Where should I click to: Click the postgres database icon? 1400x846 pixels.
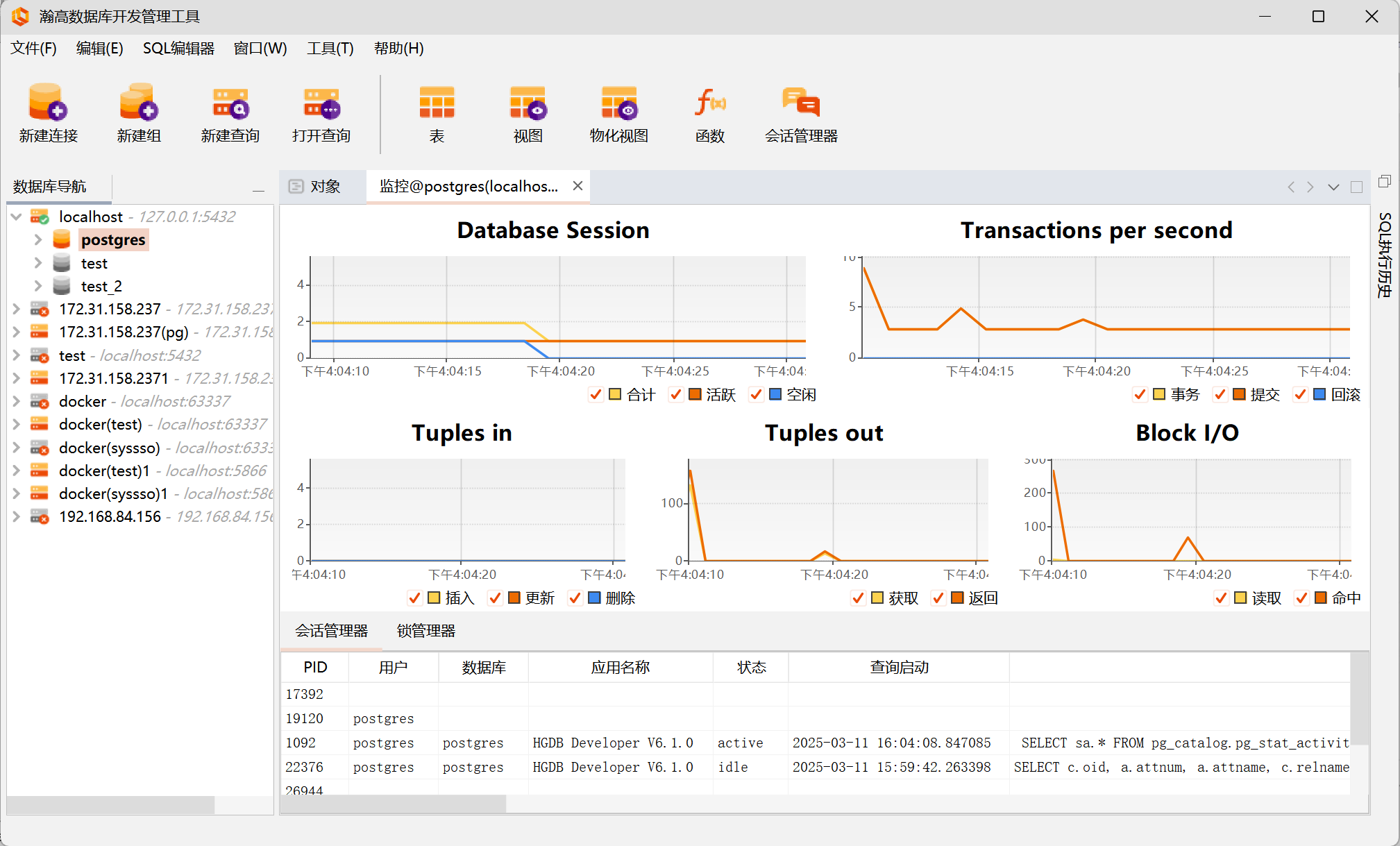pos(62,239)
